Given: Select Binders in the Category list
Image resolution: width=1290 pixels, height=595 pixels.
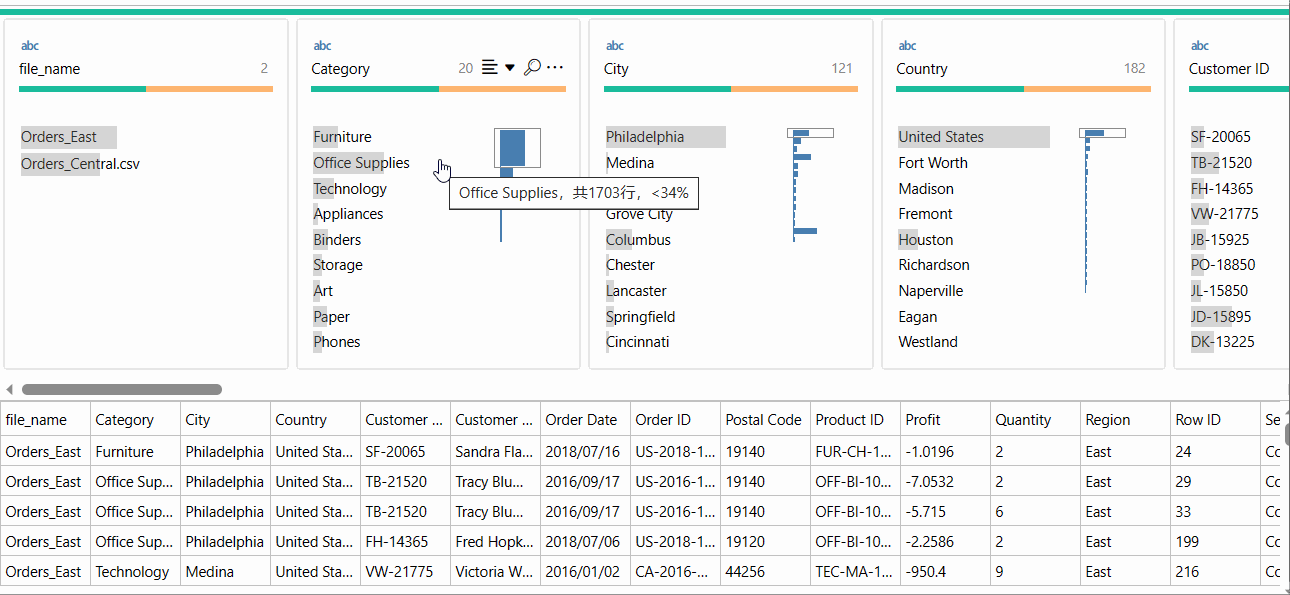Looking at the screenshot, I should (x=337, y=240).
